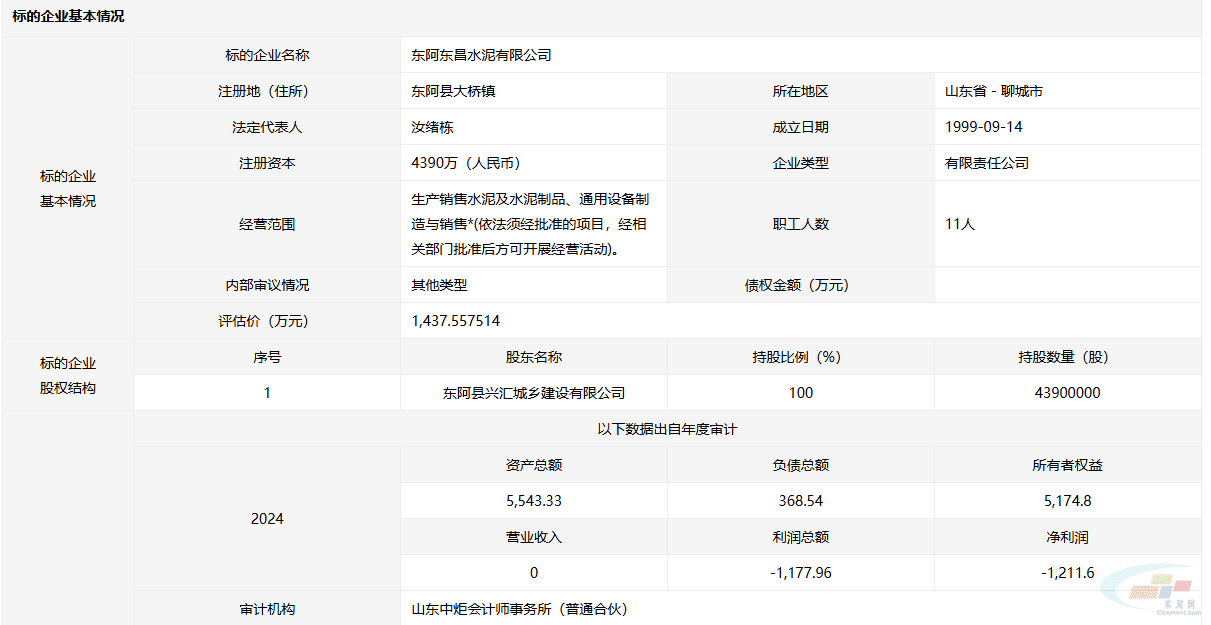Image resolution: width=1211 pixels, height=625 pixels.
Task: Click the 企业类型 label
Action: click(800, 163)
